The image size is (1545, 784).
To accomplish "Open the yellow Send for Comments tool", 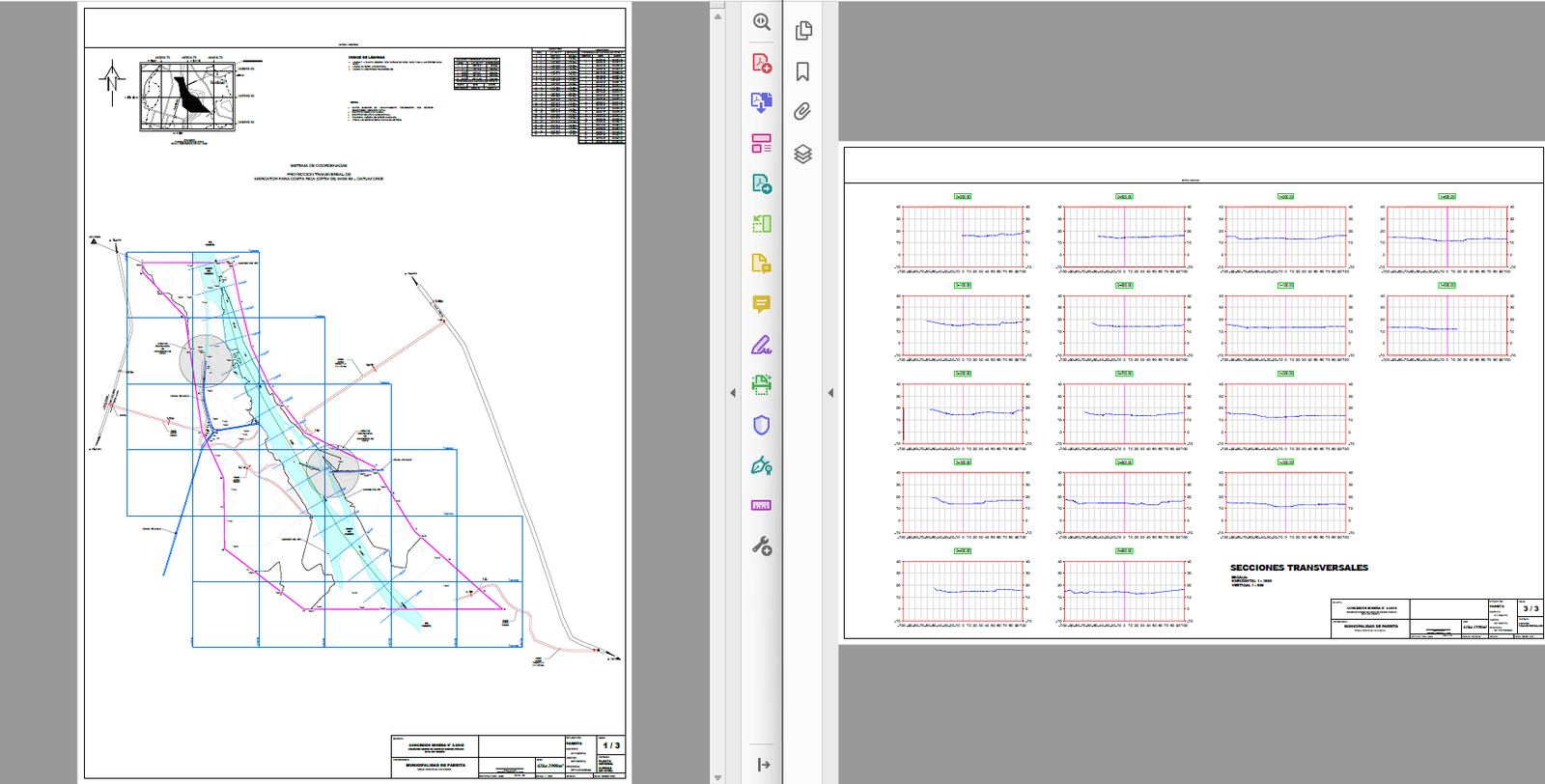I will coord(762,265).
